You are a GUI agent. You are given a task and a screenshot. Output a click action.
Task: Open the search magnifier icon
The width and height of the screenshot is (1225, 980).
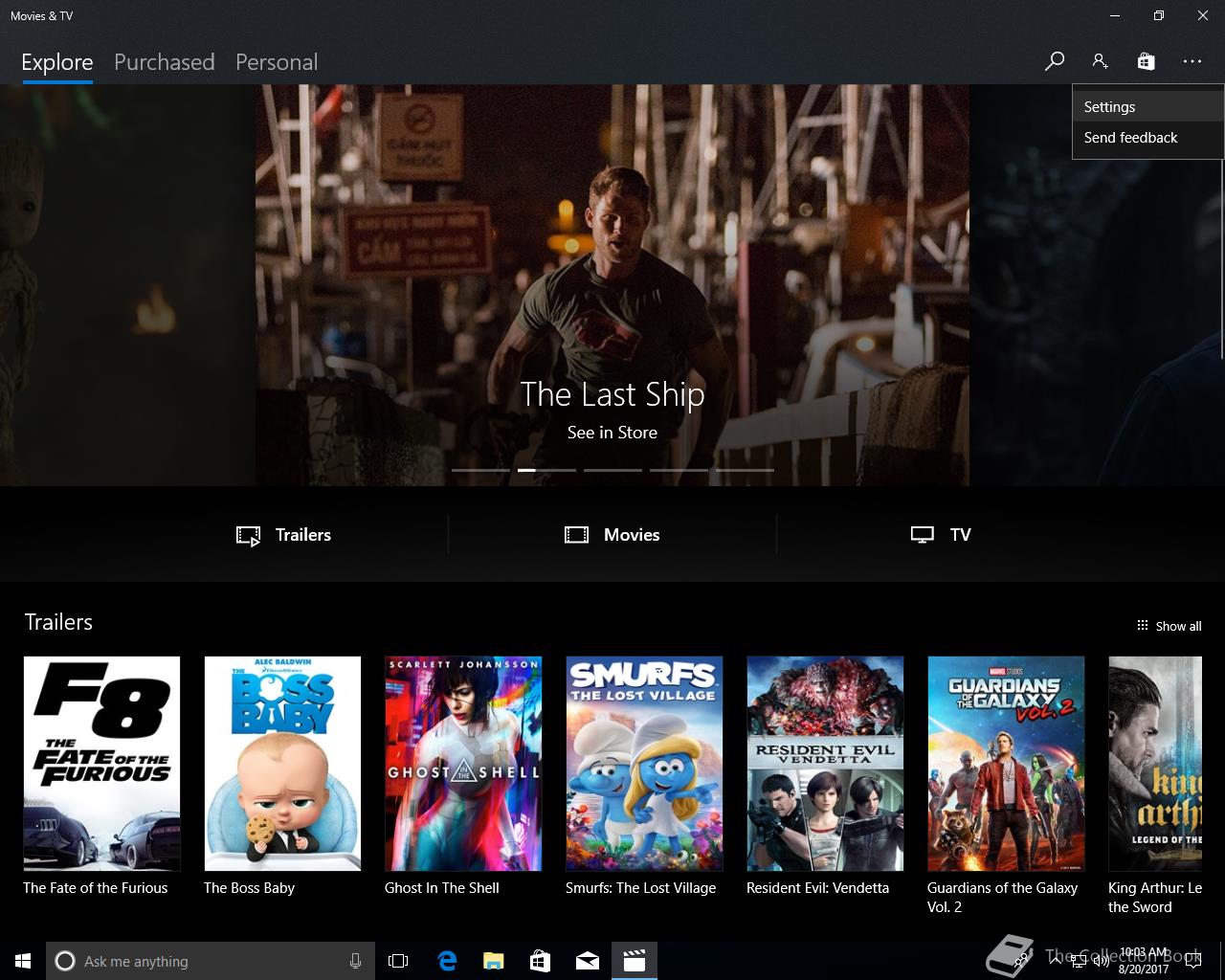[x=1054, y=61]
